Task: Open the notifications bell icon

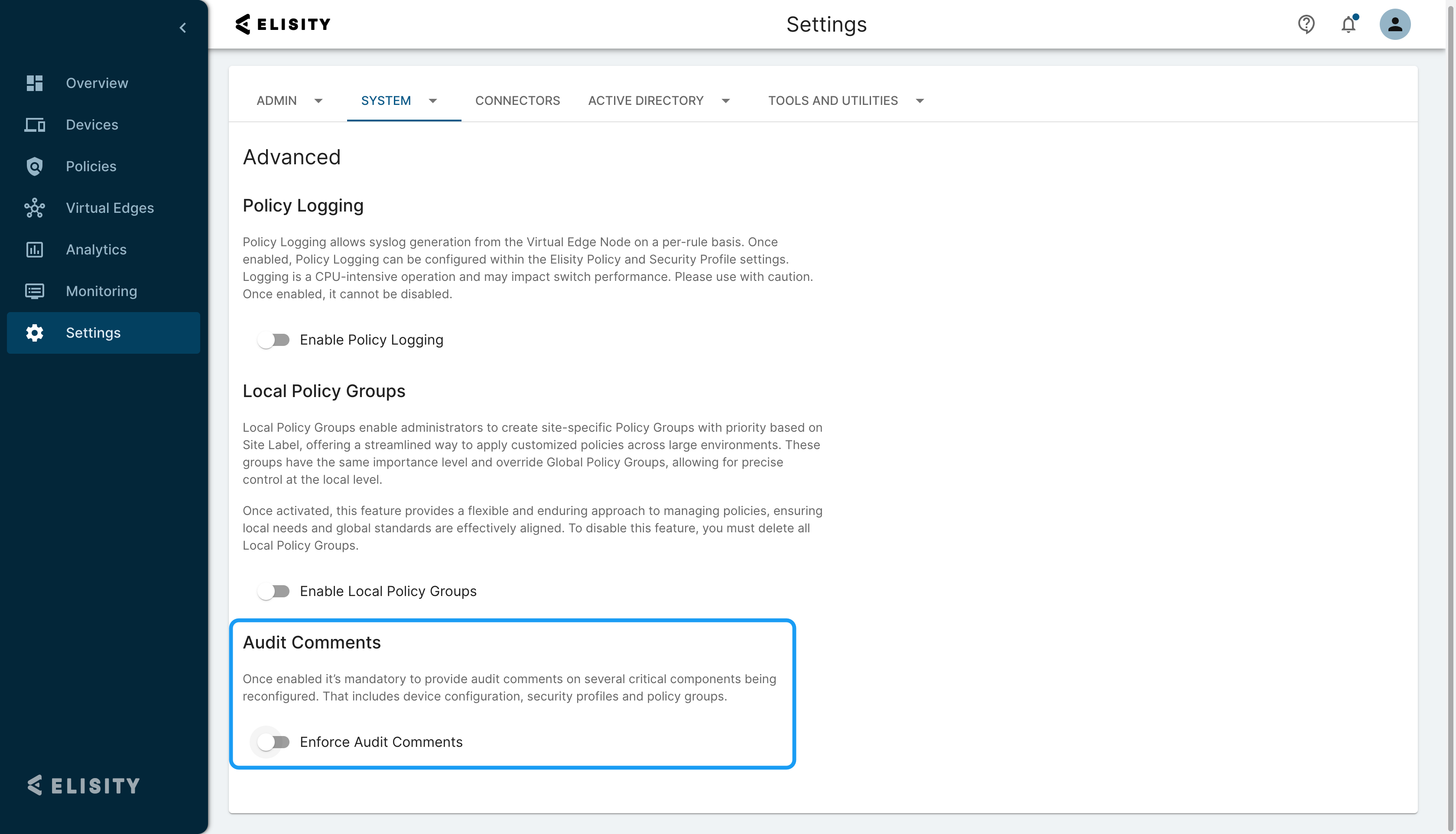Action: pyautogui.click(x=1349, y=24)
